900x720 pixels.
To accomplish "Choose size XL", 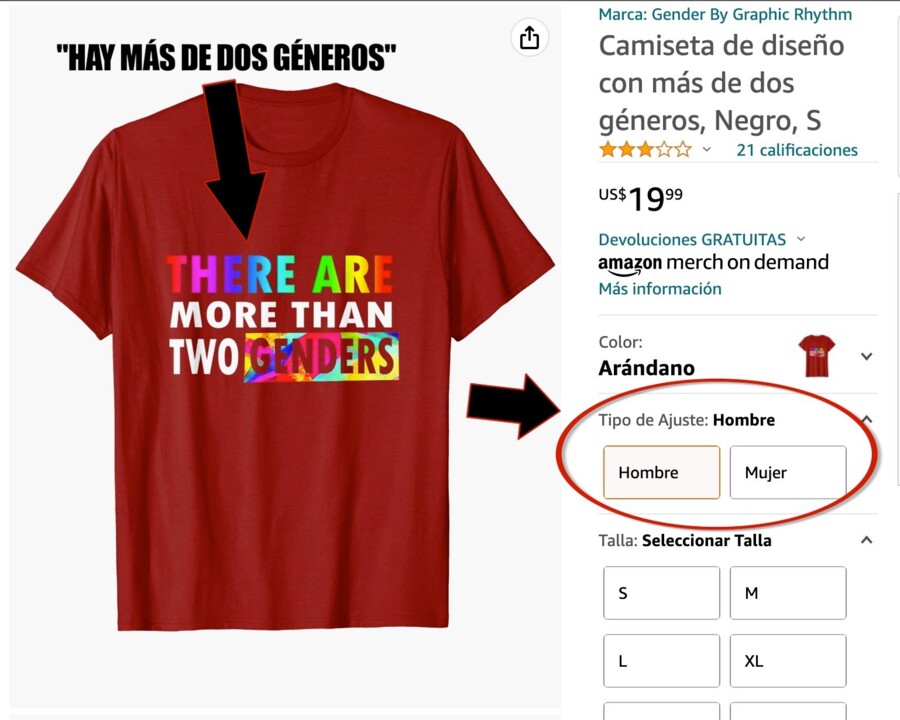I will tap(788, 661).
